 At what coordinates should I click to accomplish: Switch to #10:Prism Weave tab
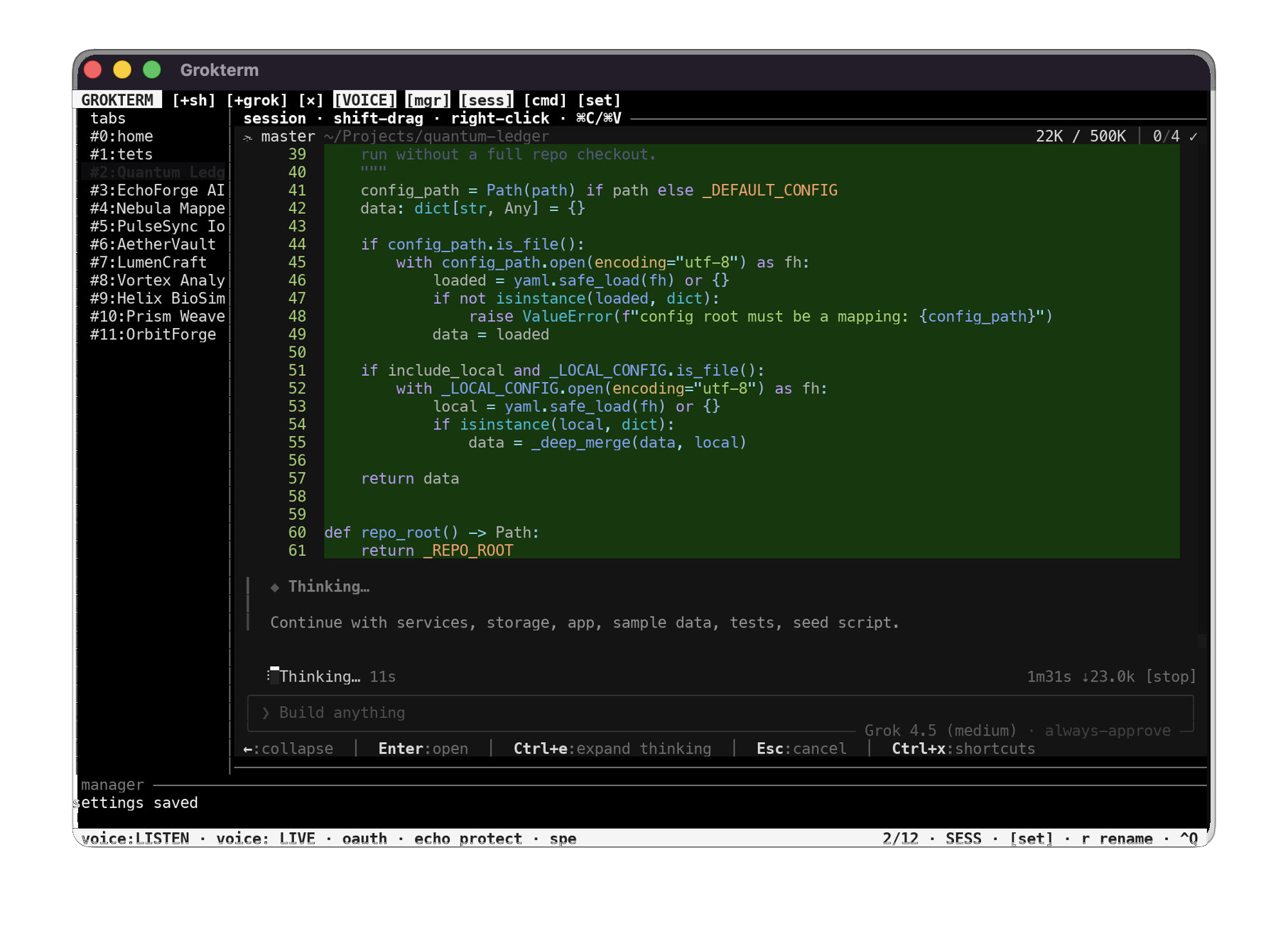click(x=157, y=317)
